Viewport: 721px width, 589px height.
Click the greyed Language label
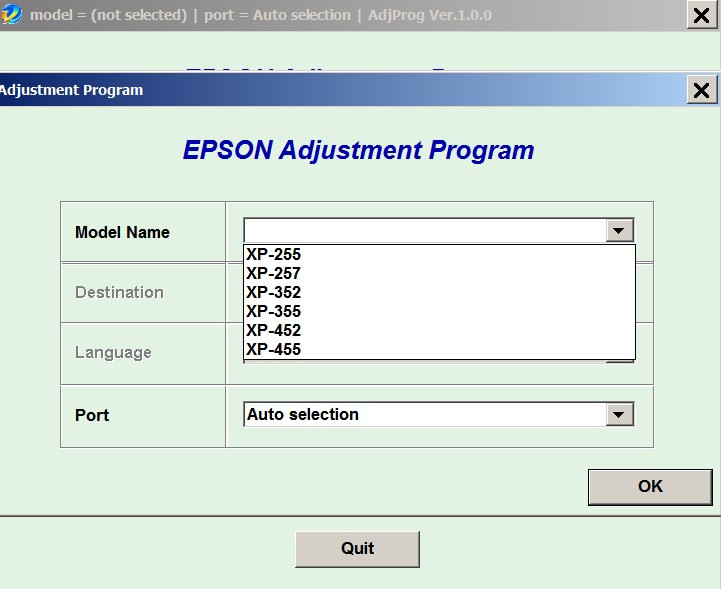coord(113,352)
